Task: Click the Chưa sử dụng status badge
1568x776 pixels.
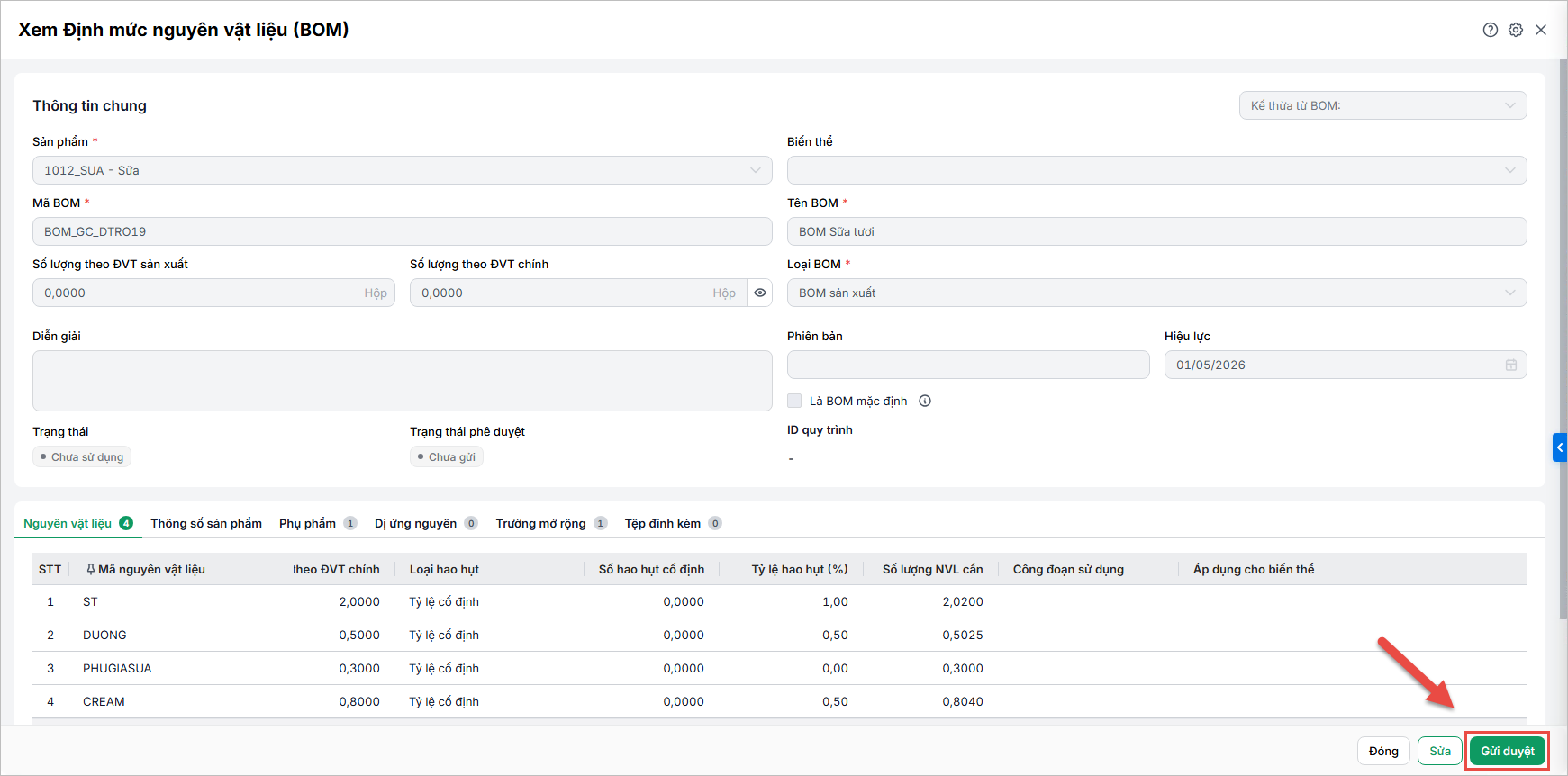Action: [x=82, y=456]
